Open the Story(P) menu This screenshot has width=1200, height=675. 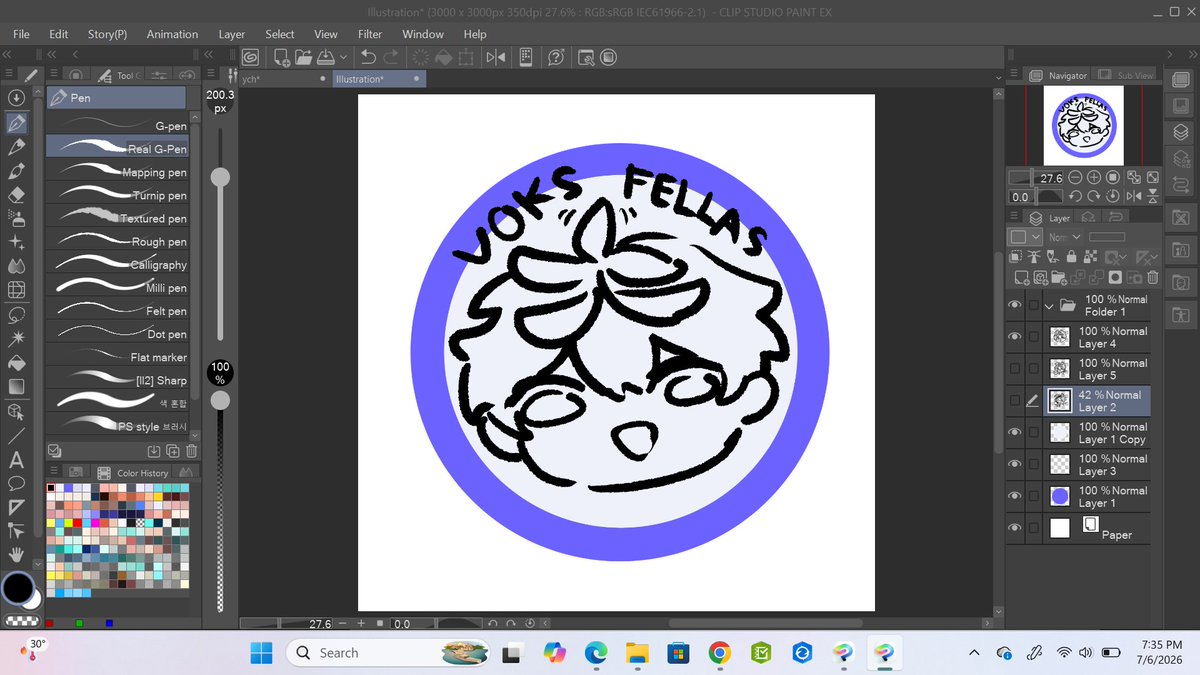[107, 34]
